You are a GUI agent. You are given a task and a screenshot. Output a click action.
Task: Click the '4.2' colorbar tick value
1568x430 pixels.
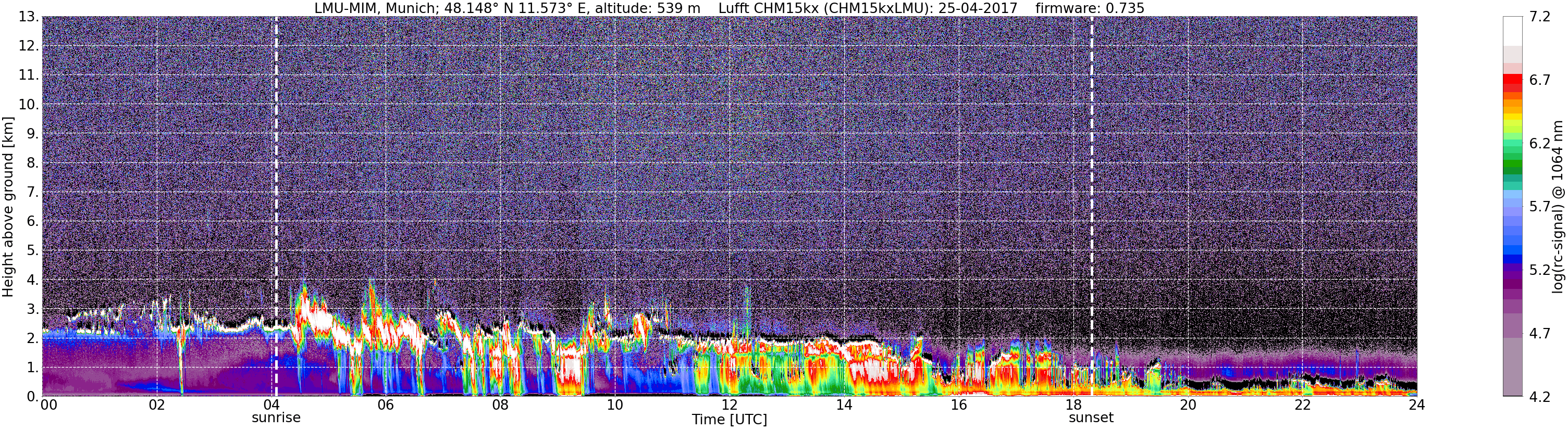point(1539,397)
